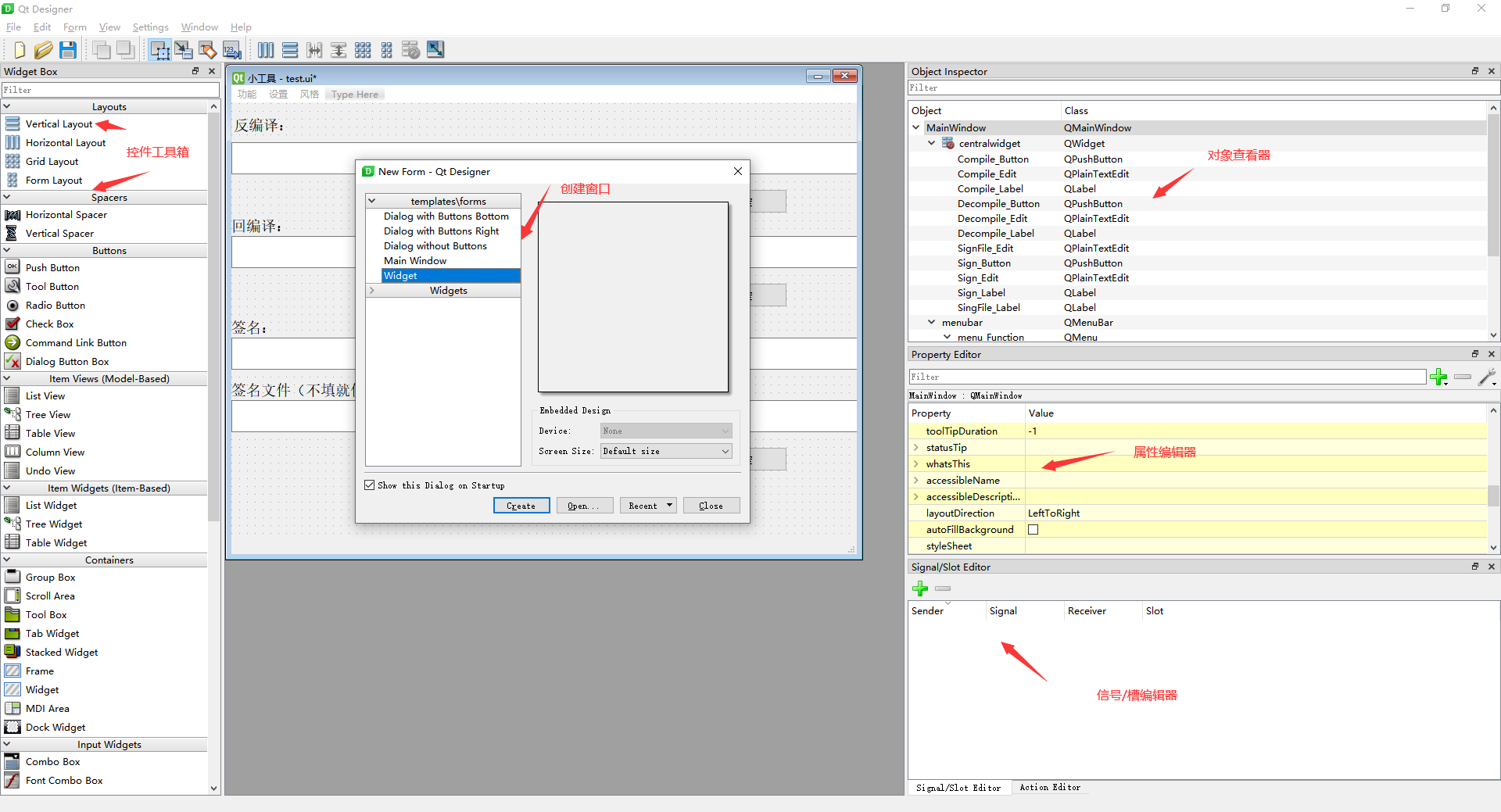
Task: Click the Send to Back toolbar icon
Action: 102,50
